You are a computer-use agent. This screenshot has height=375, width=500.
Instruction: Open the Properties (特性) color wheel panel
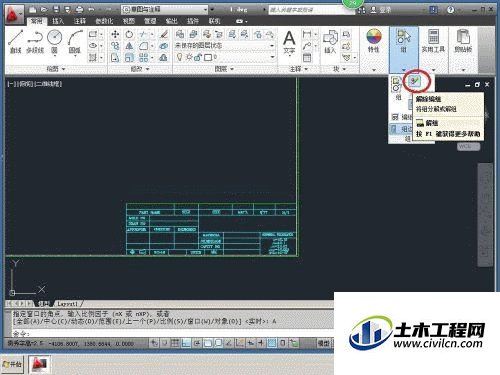374,41
